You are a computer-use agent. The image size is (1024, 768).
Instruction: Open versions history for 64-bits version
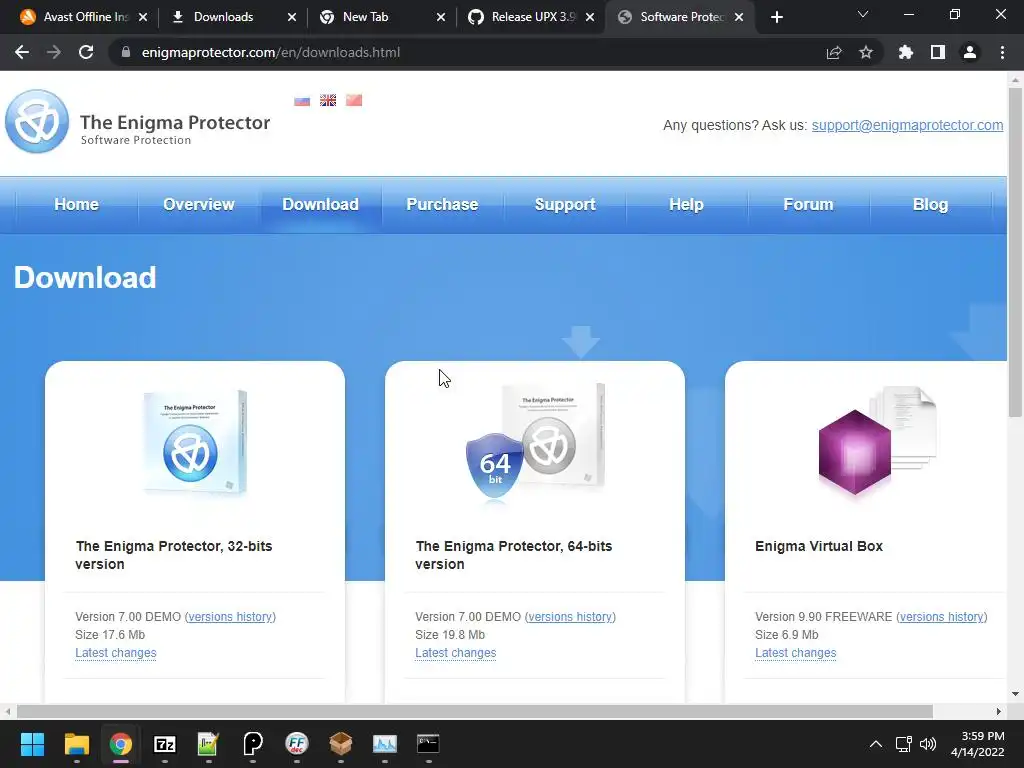click(x=570, y=616)
